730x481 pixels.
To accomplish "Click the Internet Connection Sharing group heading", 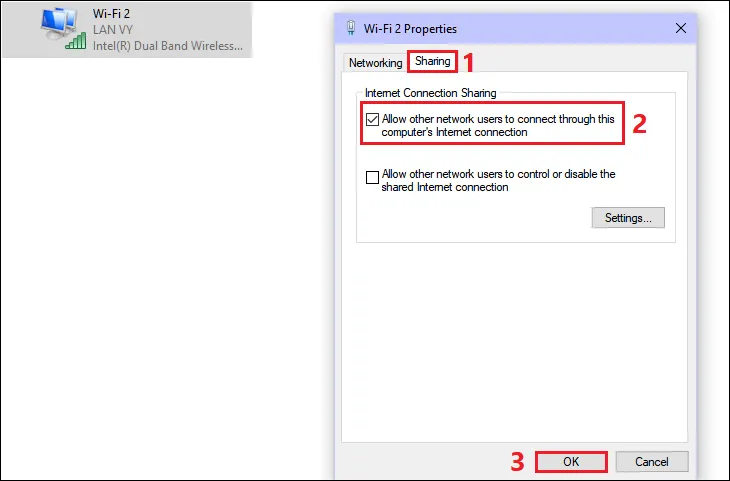I will point(431,93).
